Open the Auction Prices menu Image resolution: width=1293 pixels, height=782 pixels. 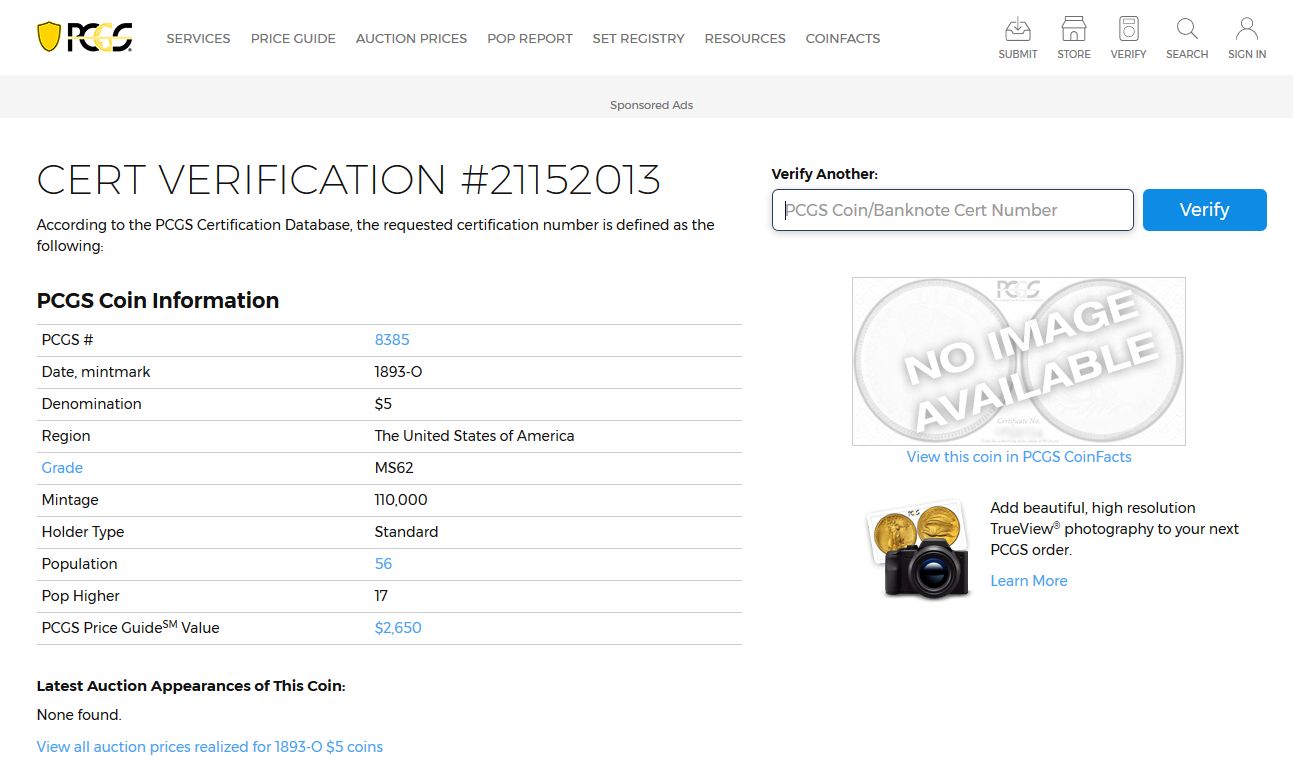click(411, 38)
